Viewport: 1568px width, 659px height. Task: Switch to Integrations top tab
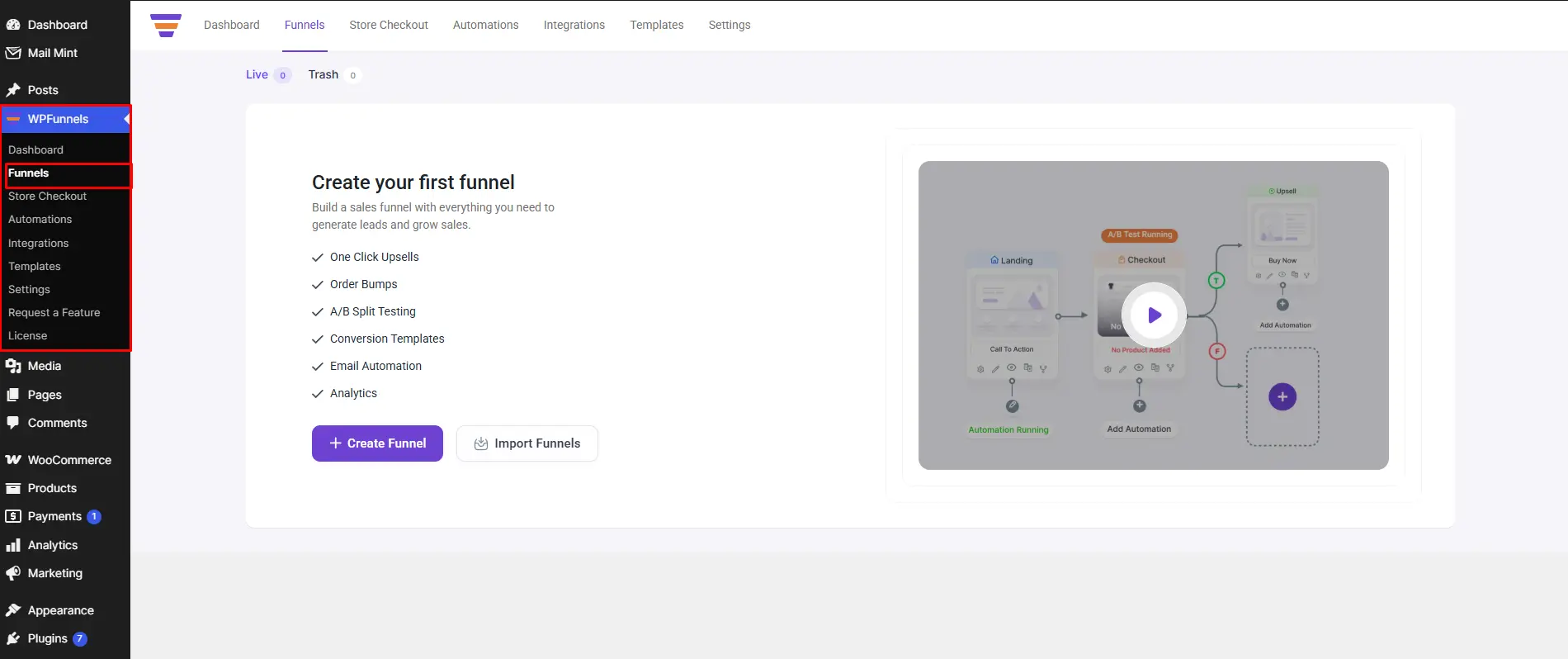574,25
